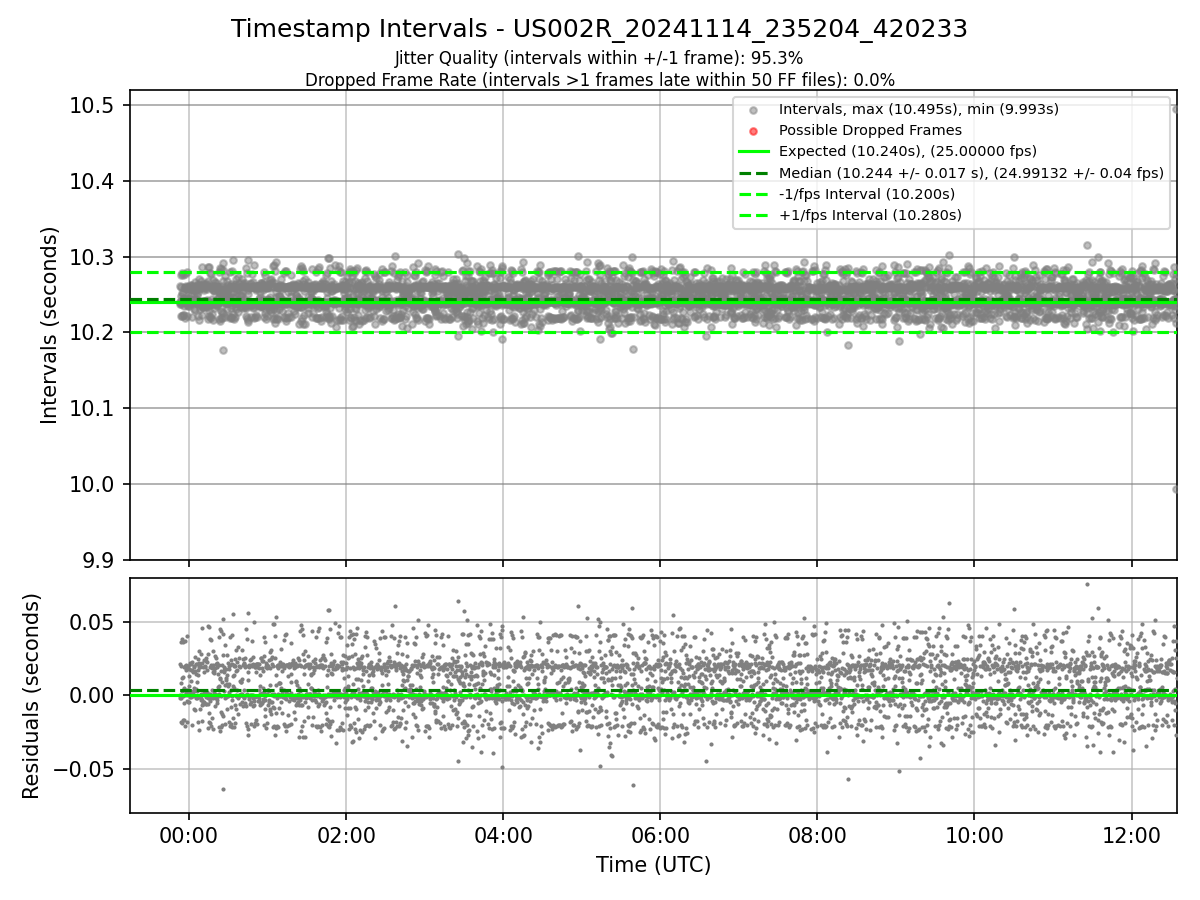Click the 10.4 tick label on intervals axis
Viewport: 1200px width, 900px height.
point(91,182)
